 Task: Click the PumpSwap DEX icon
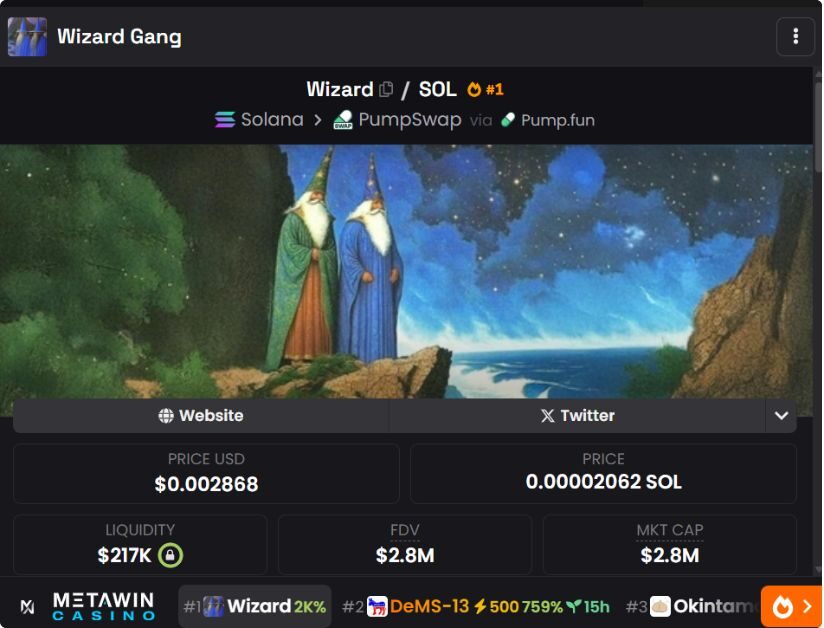coord(343,120)
